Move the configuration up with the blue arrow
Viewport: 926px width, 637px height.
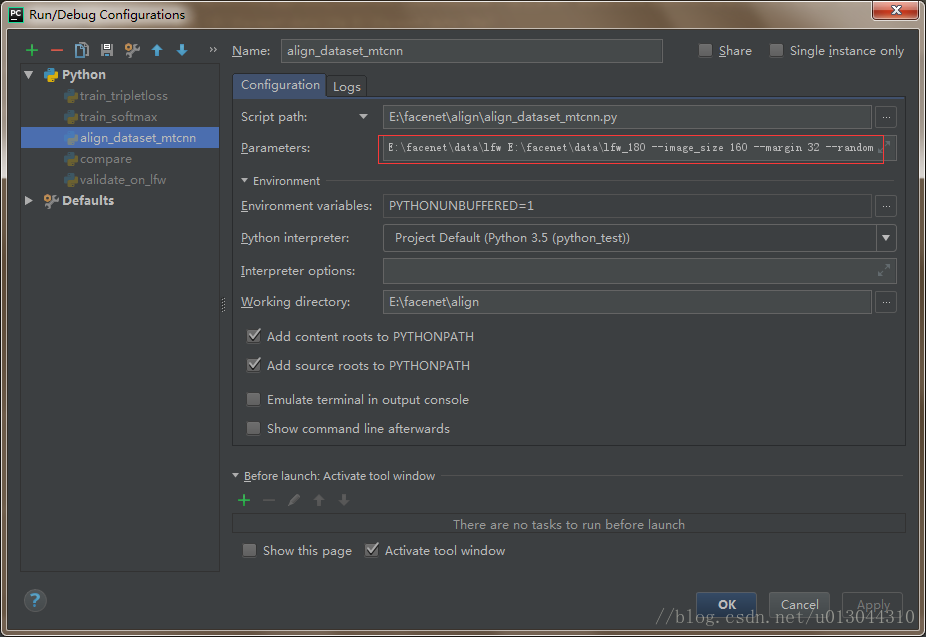click(157, 51)
